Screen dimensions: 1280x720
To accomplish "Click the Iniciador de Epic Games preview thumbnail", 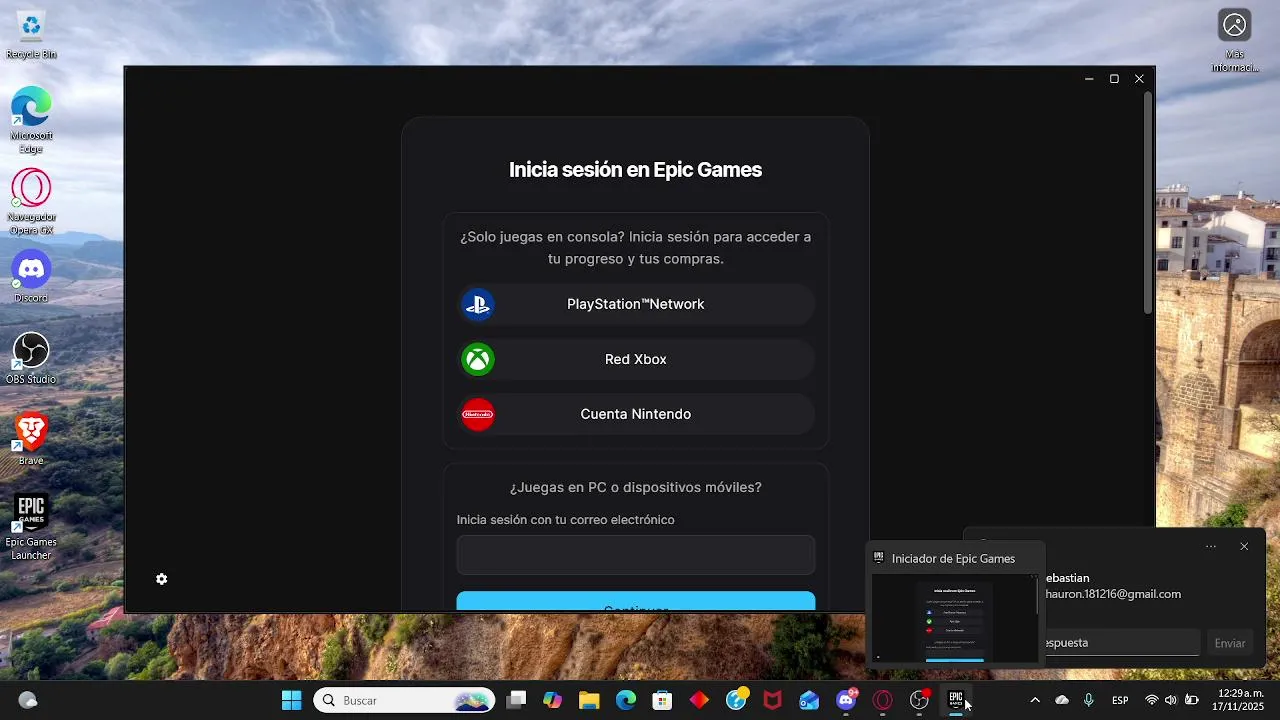I will click(x=955, y=618).
